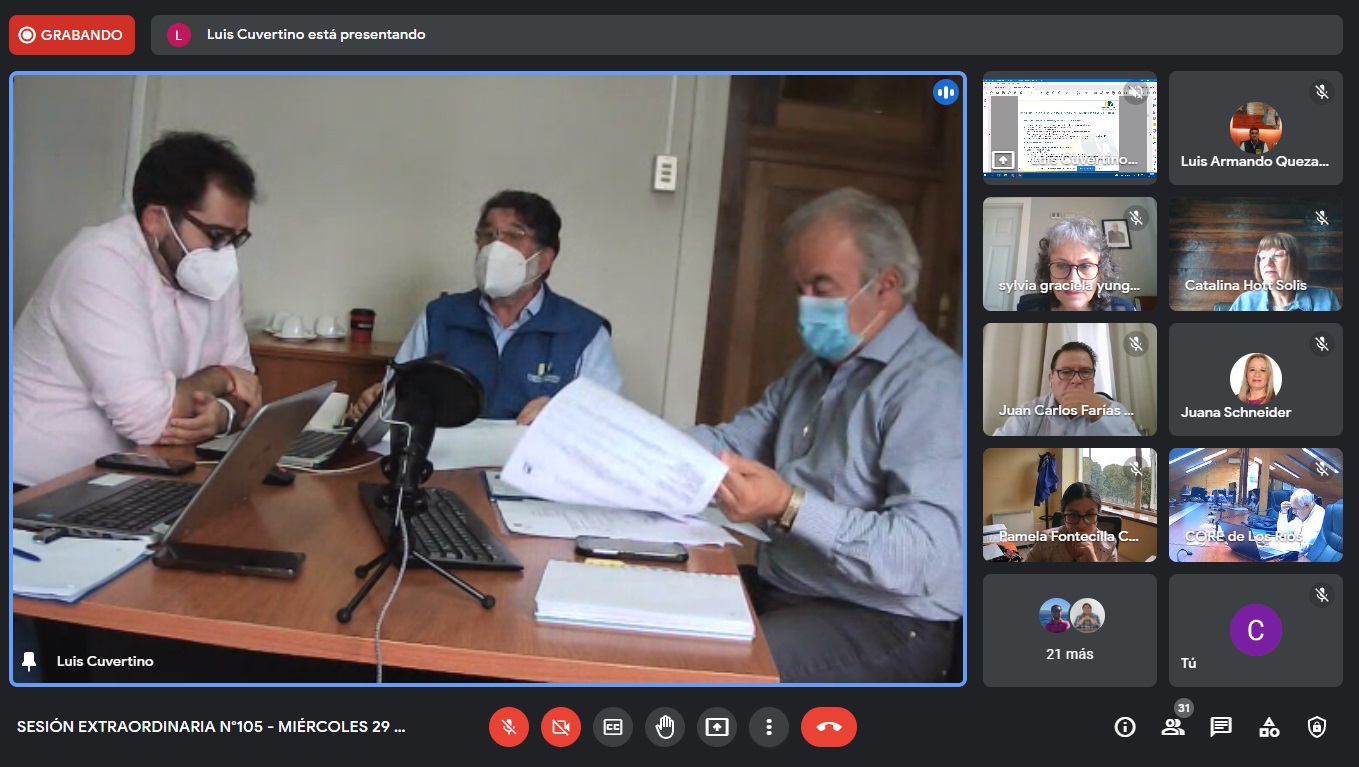Open the more options menu
Viewport: 1359px width, 767px height.
[x=769, y=727]
